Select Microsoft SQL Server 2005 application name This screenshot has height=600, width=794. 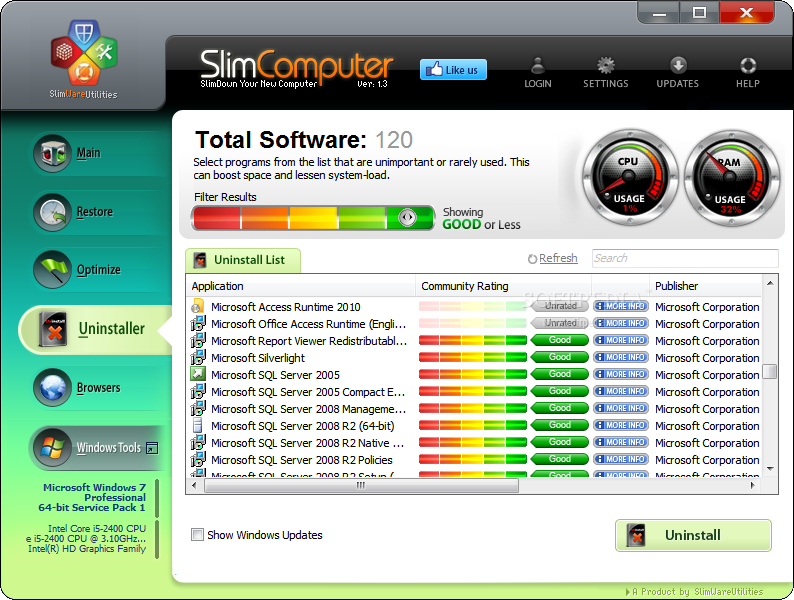point(275,375)
